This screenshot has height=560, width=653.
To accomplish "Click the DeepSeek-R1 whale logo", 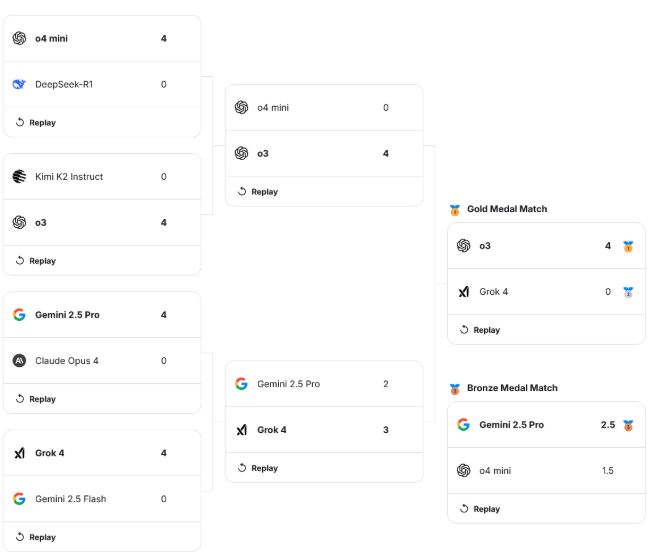I will (x=19, y=84).
